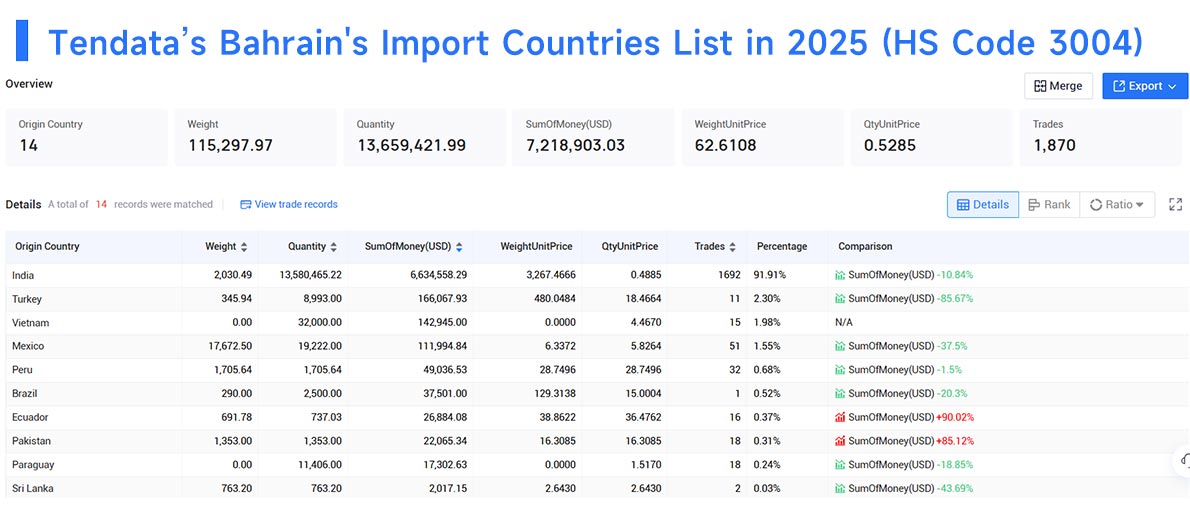Click the Sri Lanka comparison chart icon
The image size is (1190, 512).
coord(840,488)
